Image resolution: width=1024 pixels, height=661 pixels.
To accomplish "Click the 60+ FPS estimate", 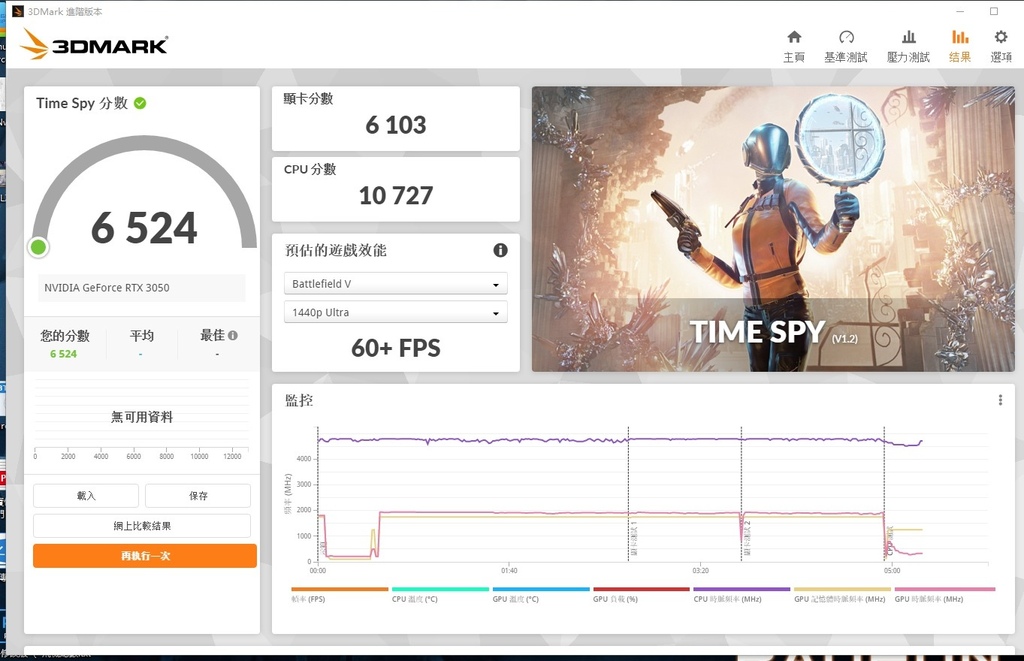I will pos(396,348).
